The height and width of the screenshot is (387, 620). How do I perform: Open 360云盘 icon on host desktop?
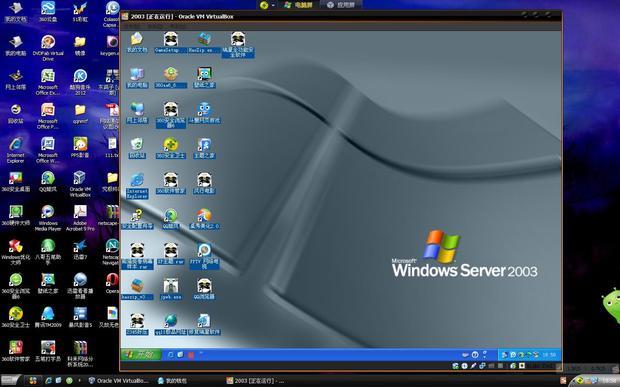[x=48, y=11]
